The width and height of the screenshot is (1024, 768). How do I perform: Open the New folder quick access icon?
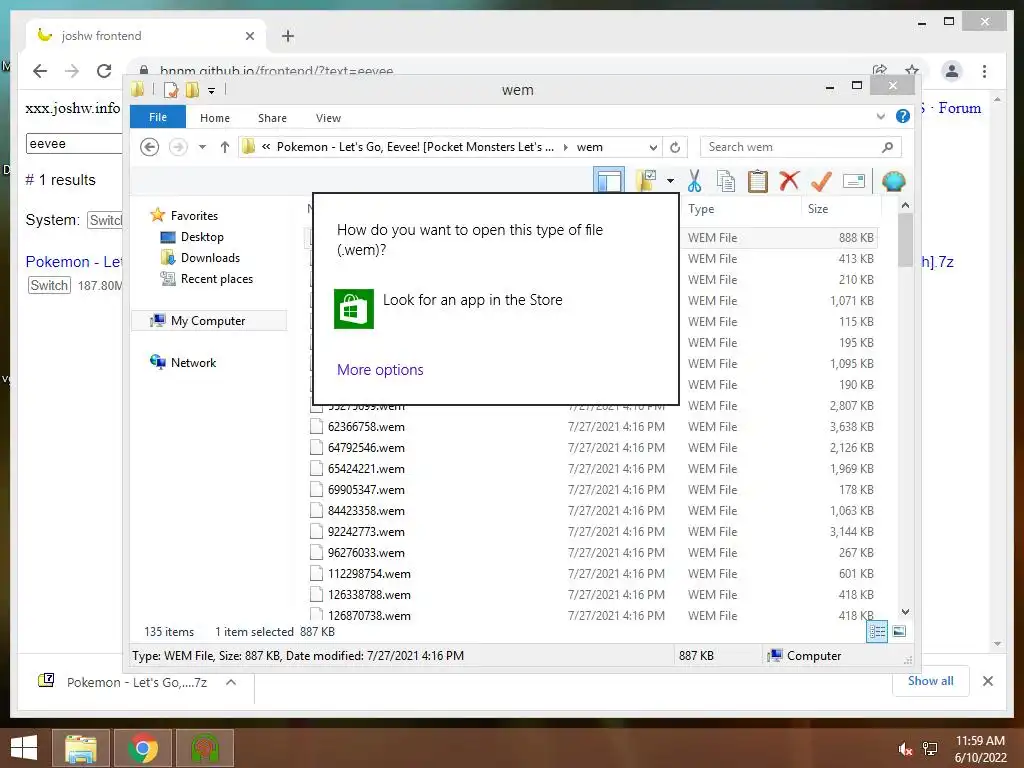tap(192, 90)
